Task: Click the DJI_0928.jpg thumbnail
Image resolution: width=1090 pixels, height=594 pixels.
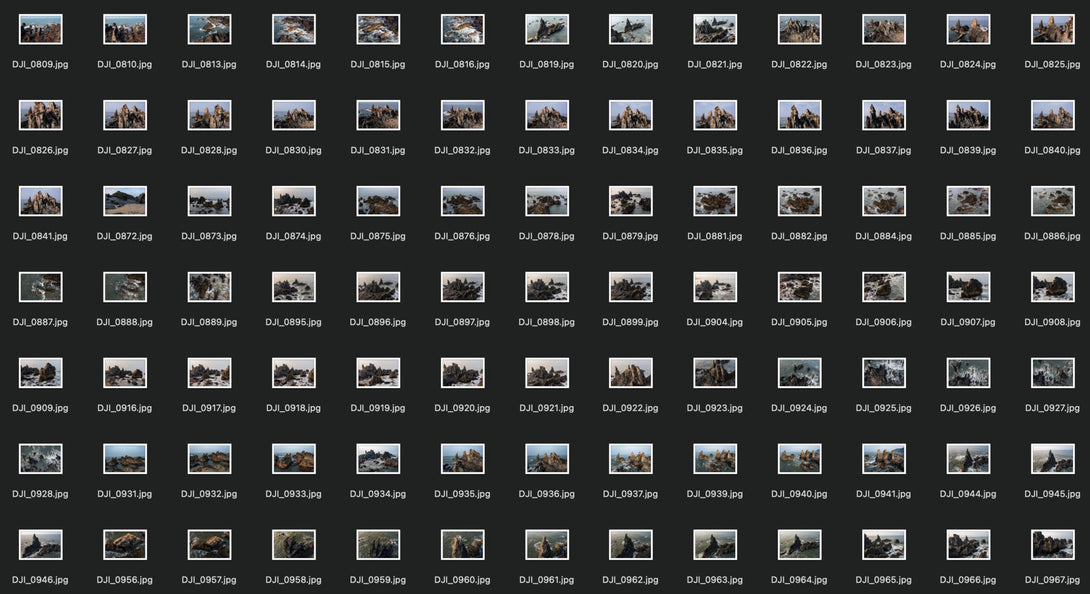Action: point(40,459)
